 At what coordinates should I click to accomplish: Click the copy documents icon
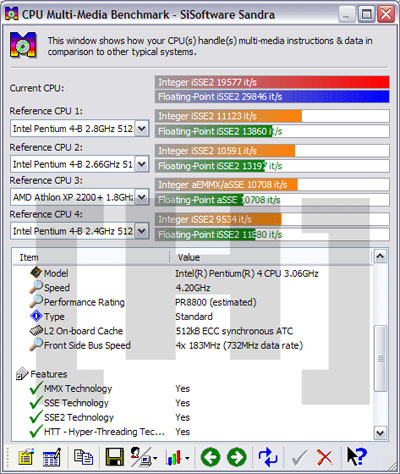(83, 456)
